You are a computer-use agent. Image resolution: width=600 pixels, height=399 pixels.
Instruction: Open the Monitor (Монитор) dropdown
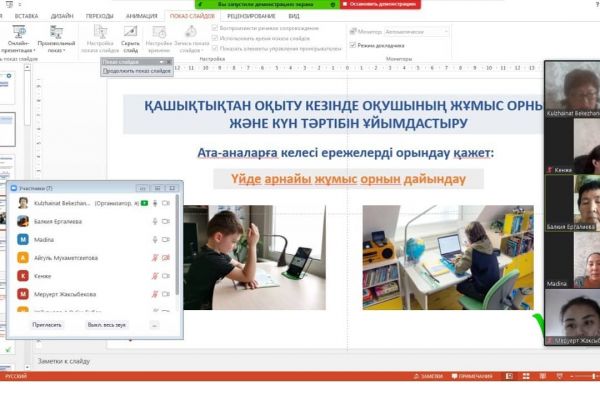click(x=416, y=32)
